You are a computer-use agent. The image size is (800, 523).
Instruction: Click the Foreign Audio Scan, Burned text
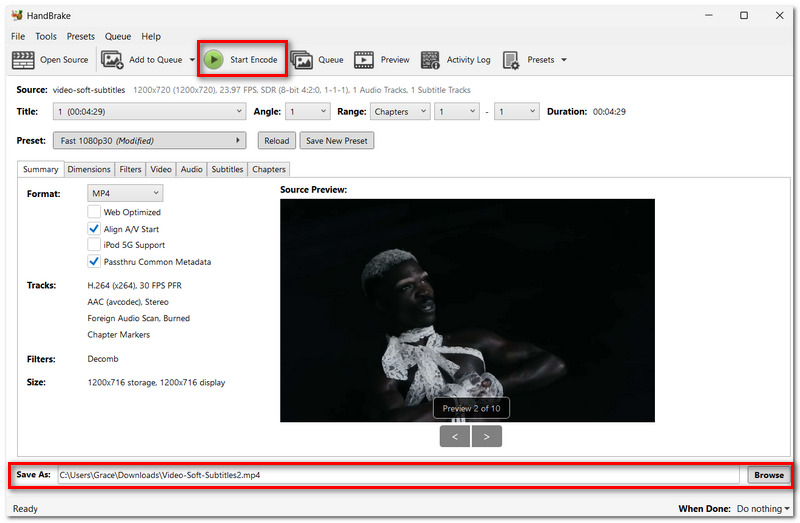(x=139, y=318)
